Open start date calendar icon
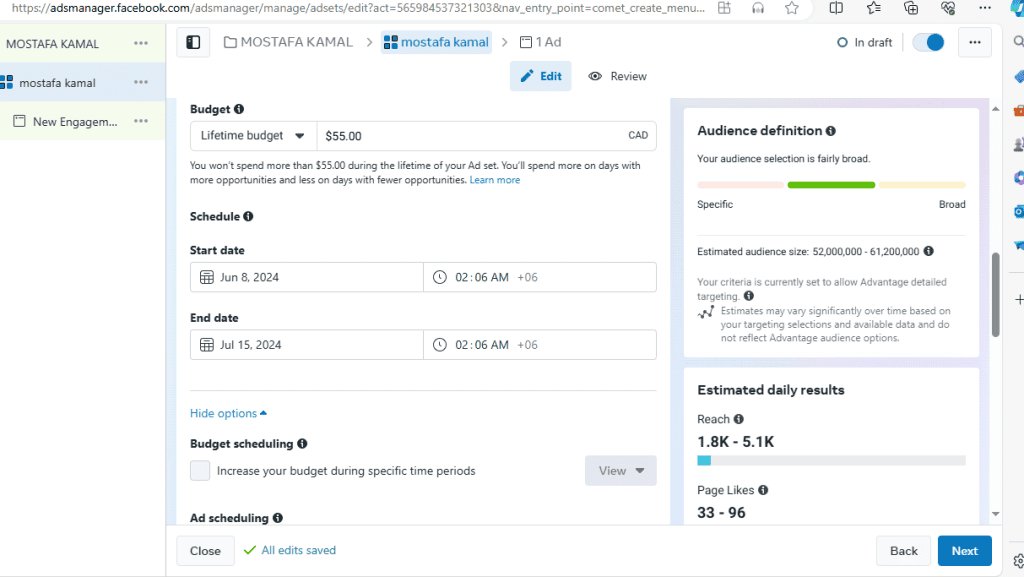 pos(207,277)
